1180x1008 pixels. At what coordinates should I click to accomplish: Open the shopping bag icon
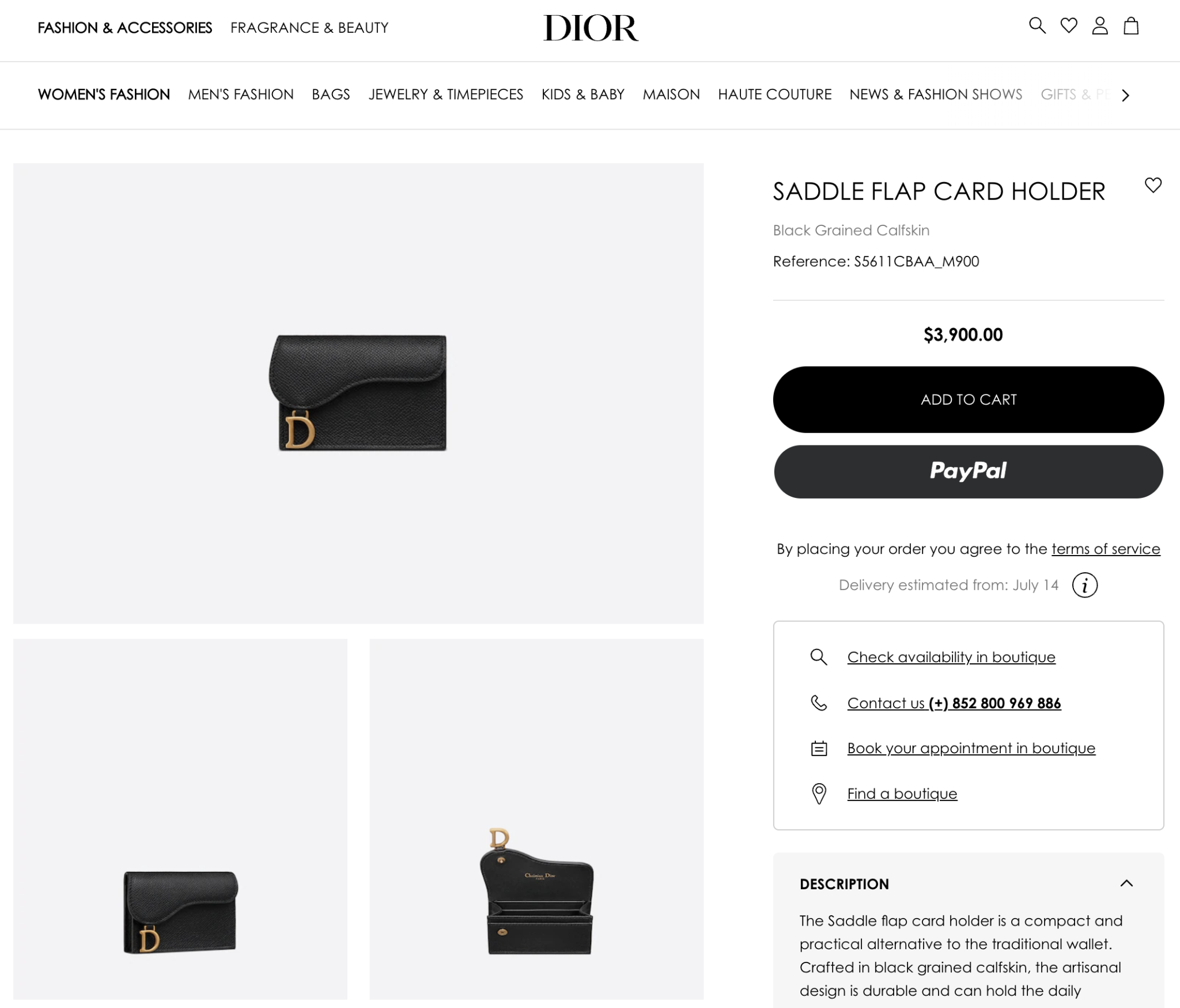coord(1131,26)
